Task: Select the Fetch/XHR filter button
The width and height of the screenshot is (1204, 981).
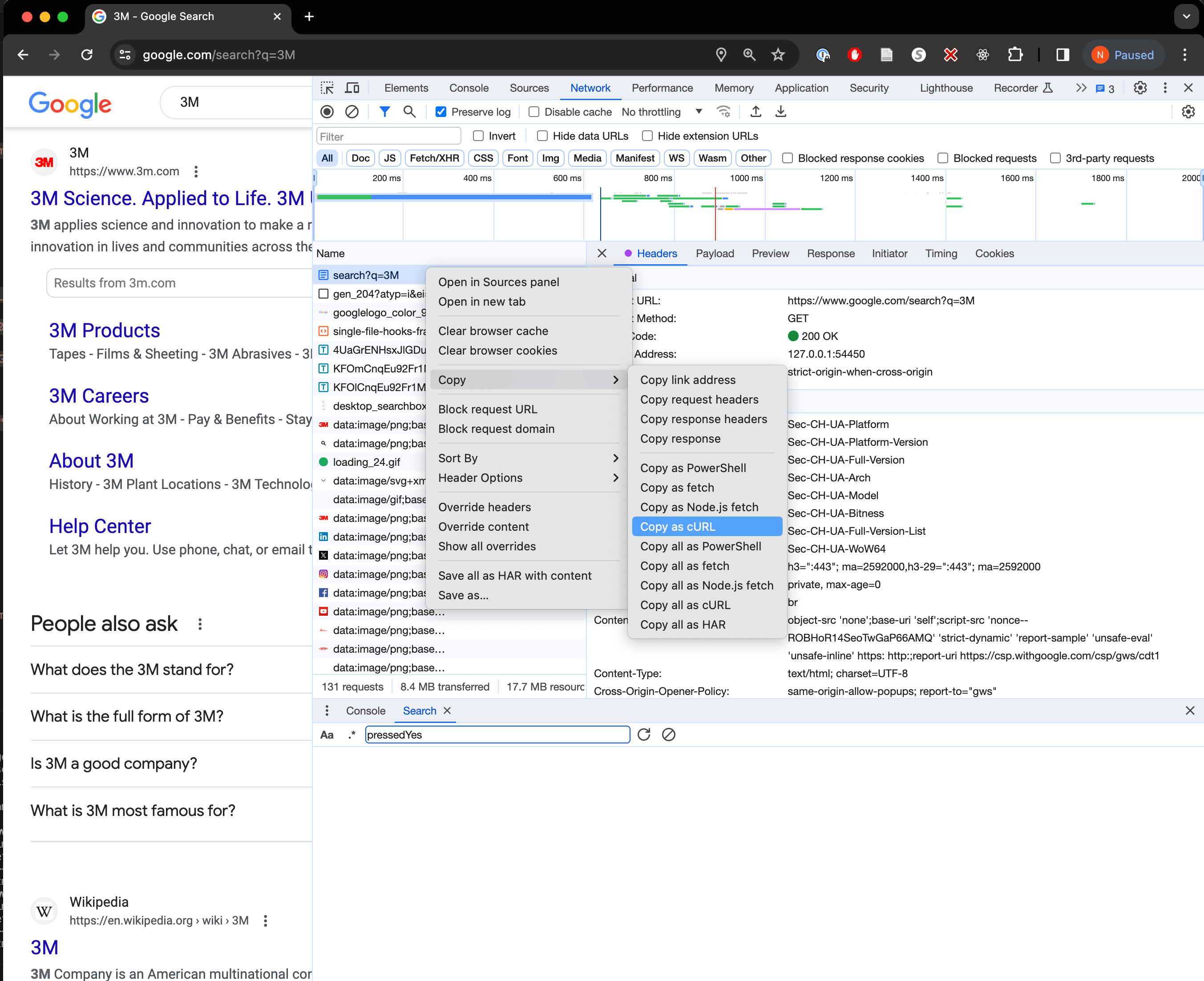Action: (x=434, y=158)
